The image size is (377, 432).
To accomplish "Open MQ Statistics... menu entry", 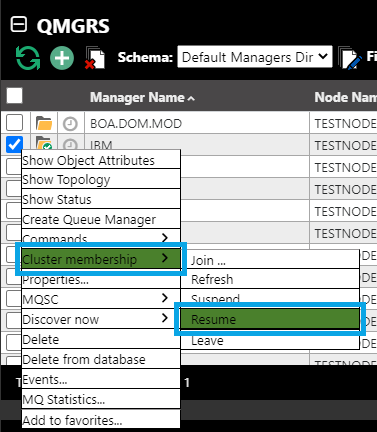I will click(101, 399).
